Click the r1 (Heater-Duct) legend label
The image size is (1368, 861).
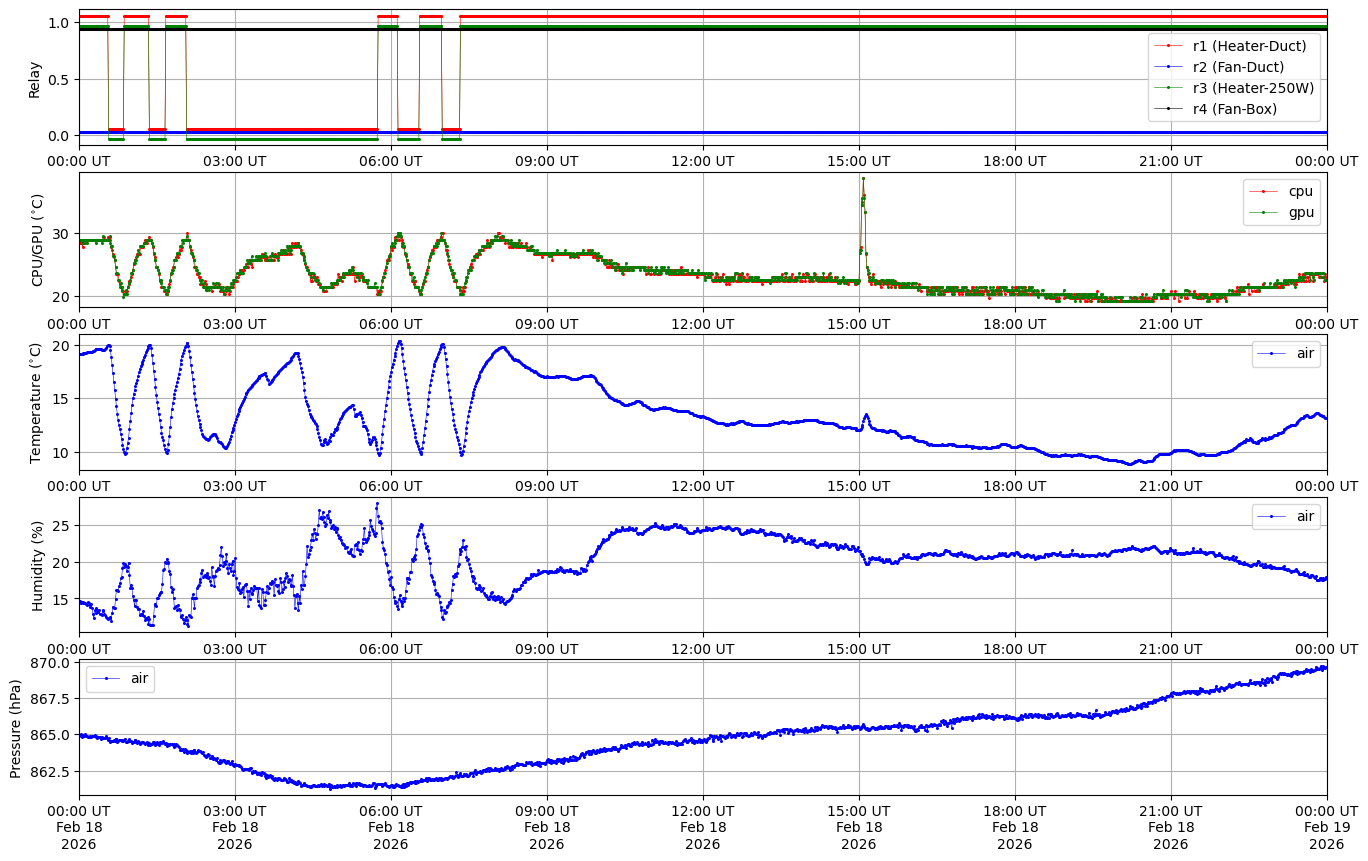[1249, 46]
